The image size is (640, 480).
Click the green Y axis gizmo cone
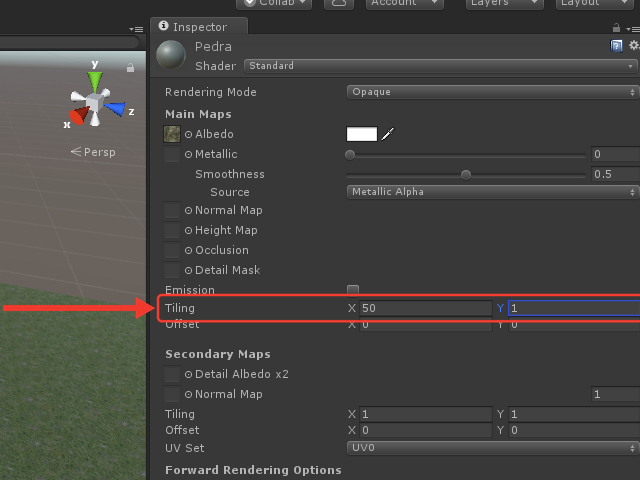[95, 82]
